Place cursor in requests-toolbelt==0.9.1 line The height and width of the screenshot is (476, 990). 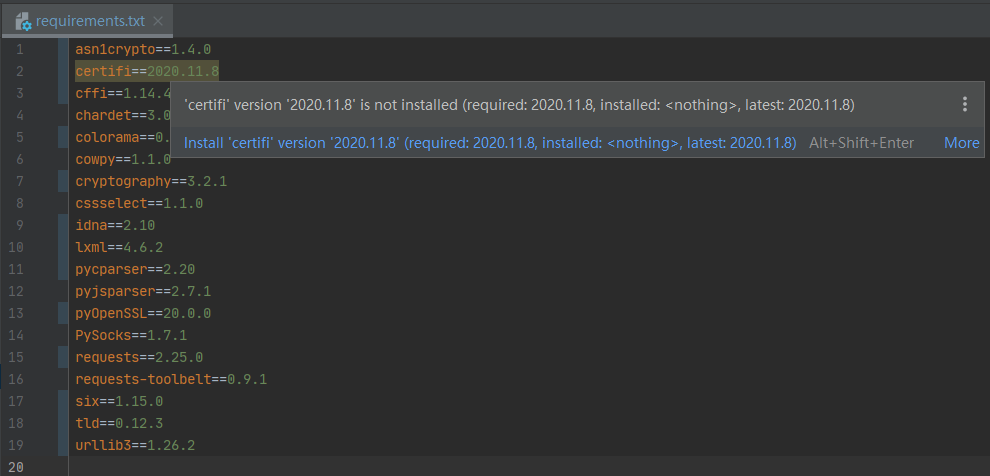coord(171,379)
